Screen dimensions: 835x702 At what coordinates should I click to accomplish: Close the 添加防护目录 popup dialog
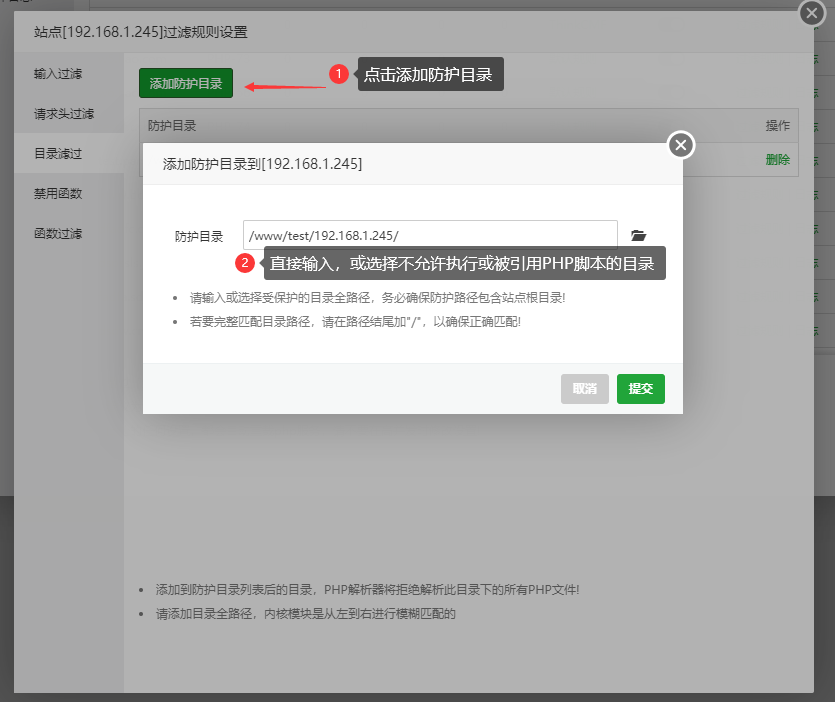click(681, 145)
